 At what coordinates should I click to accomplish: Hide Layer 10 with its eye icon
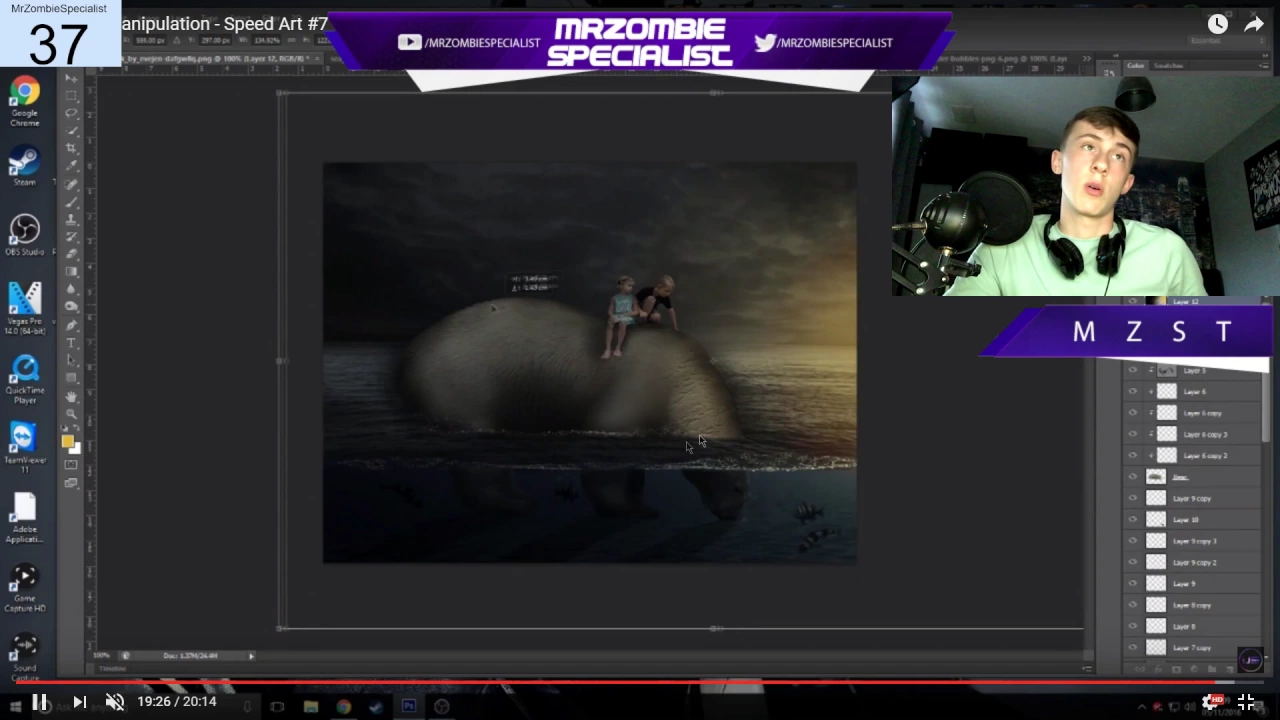point(1133,519)
